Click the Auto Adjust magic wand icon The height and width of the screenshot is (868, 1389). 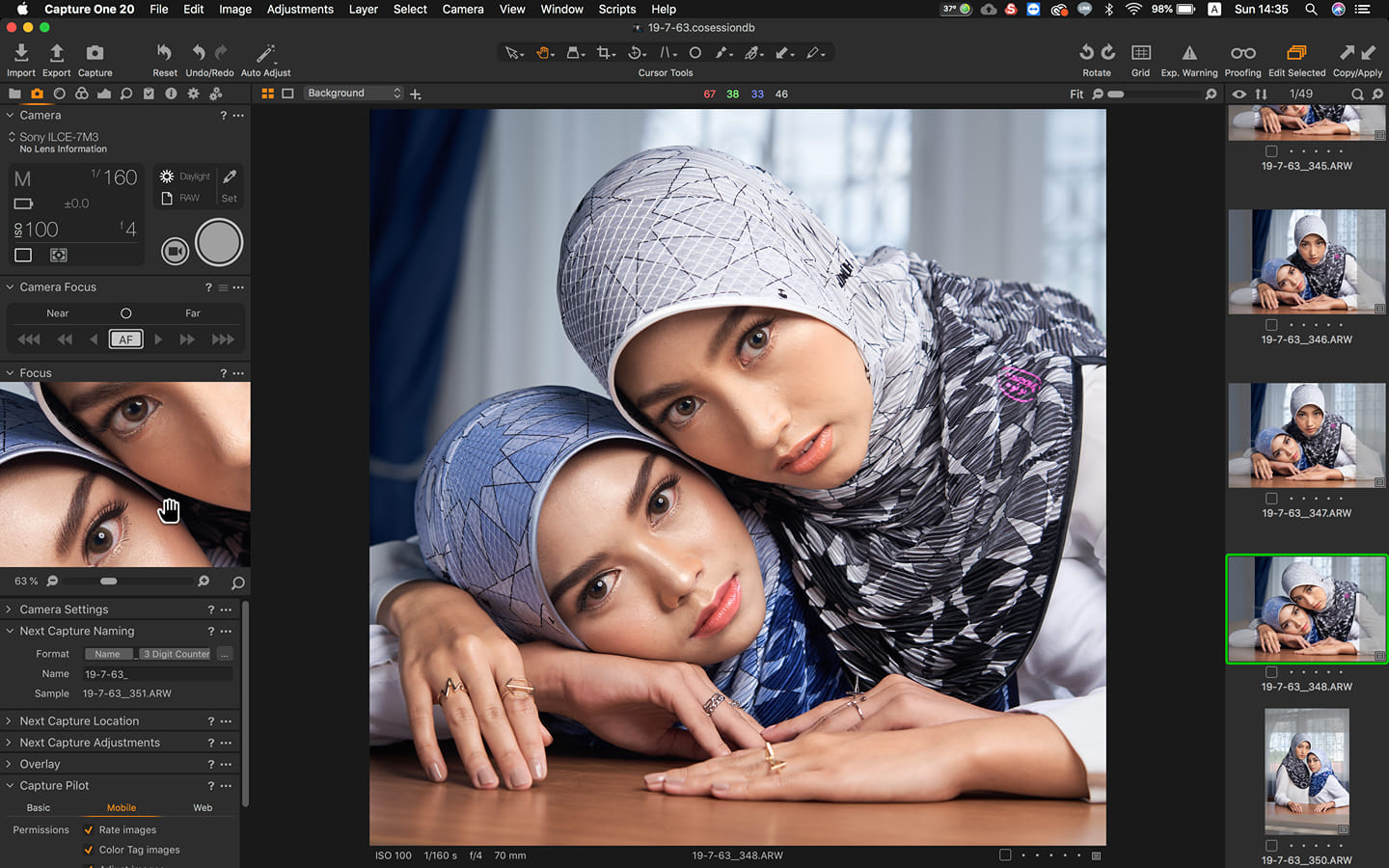[x=265, y=53]
